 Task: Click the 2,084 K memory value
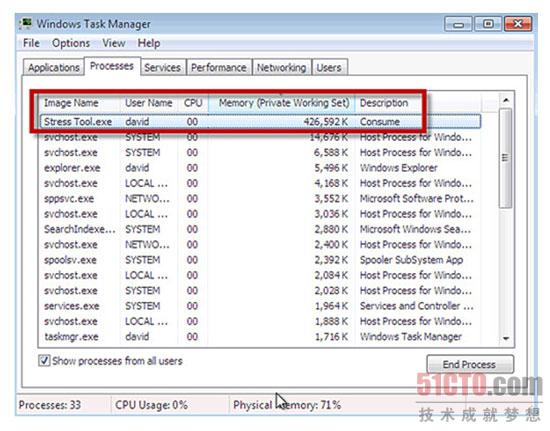[331, 275]
